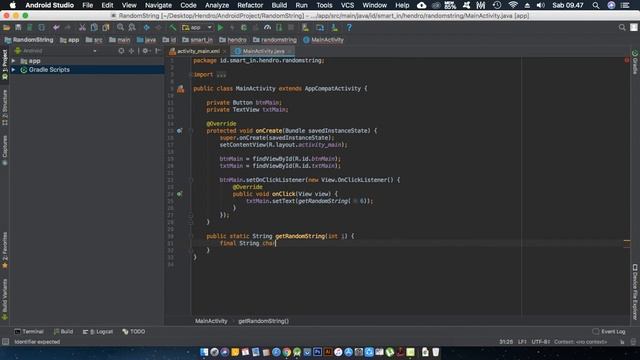
Task: Run the app with green play button
Action: point(220,27)
